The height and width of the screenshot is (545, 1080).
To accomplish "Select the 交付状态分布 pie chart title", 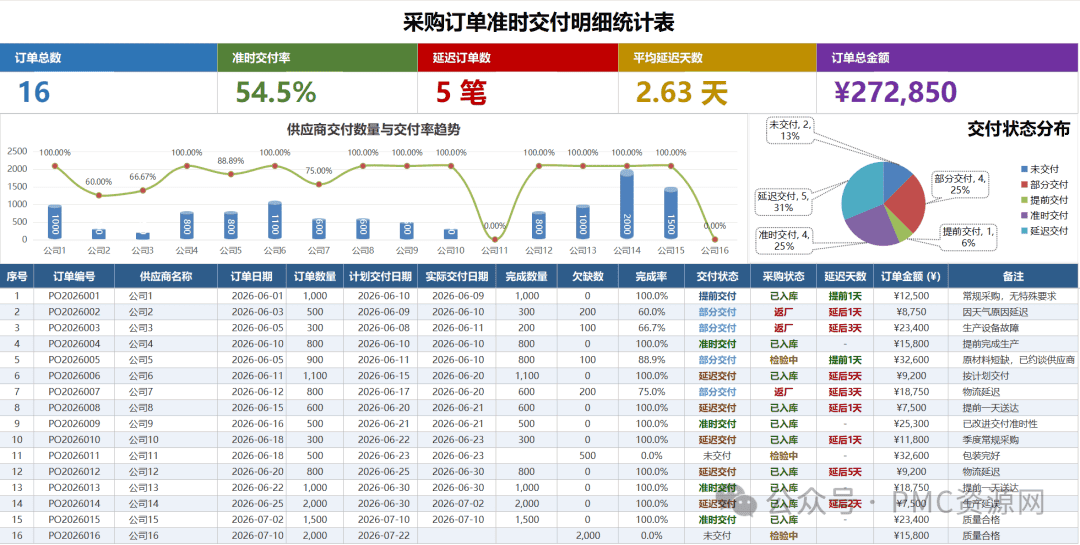I will point(1019,129).
